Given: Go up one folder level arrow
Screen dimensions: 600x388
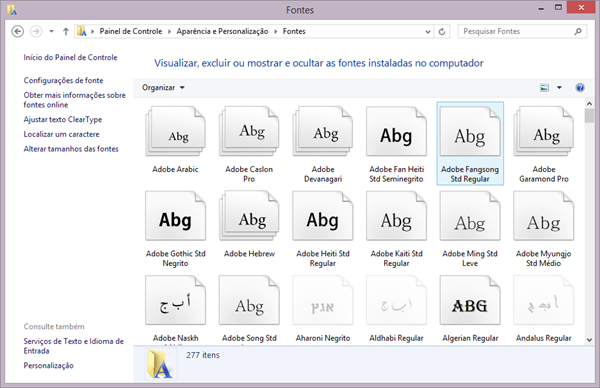Looking at the screenshot, I should coord(66,31).
